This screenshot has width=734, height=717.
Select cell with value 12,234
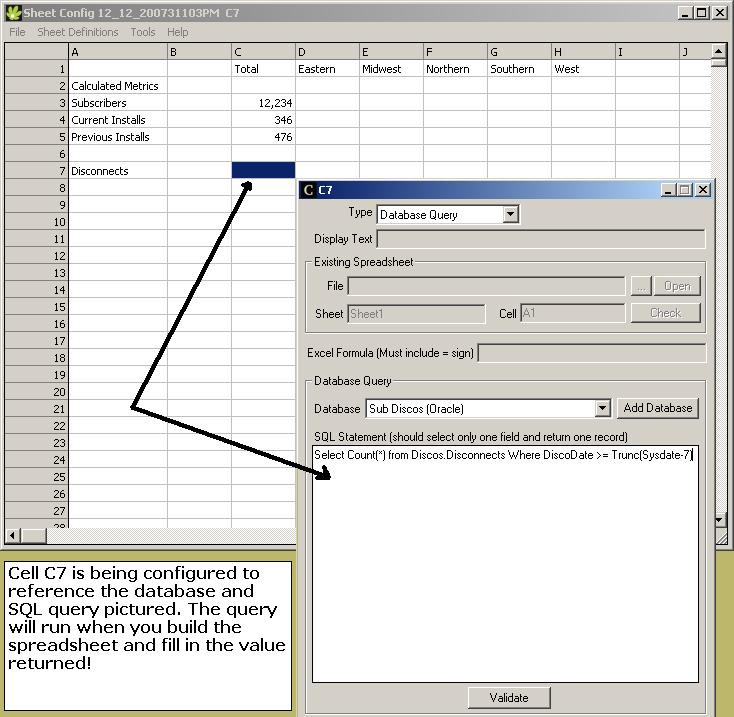coord(263,102)
